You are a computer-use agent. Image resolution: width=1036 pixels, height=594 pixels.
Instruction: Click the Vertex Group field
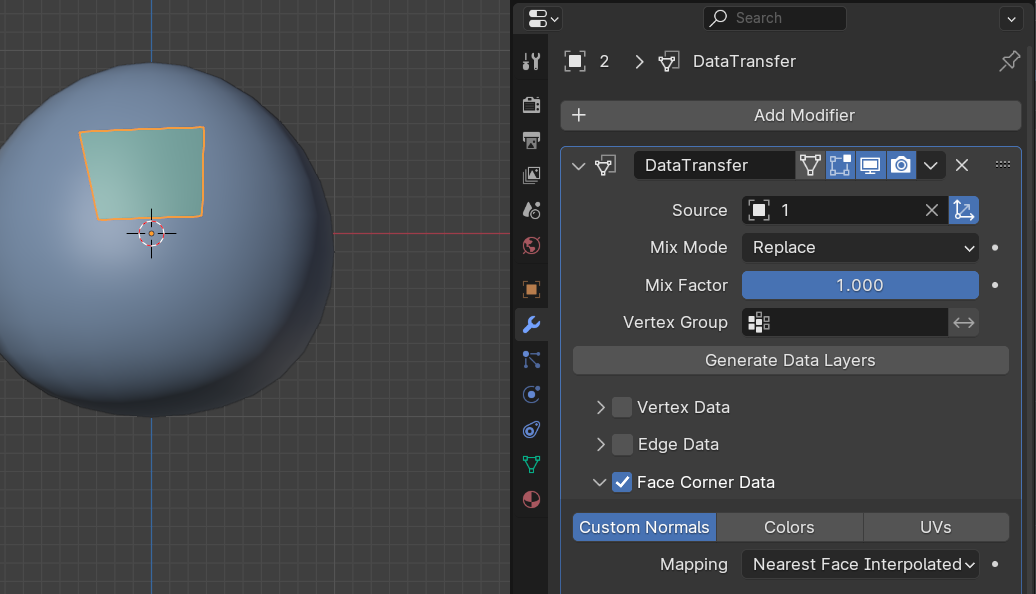[845, 322]
